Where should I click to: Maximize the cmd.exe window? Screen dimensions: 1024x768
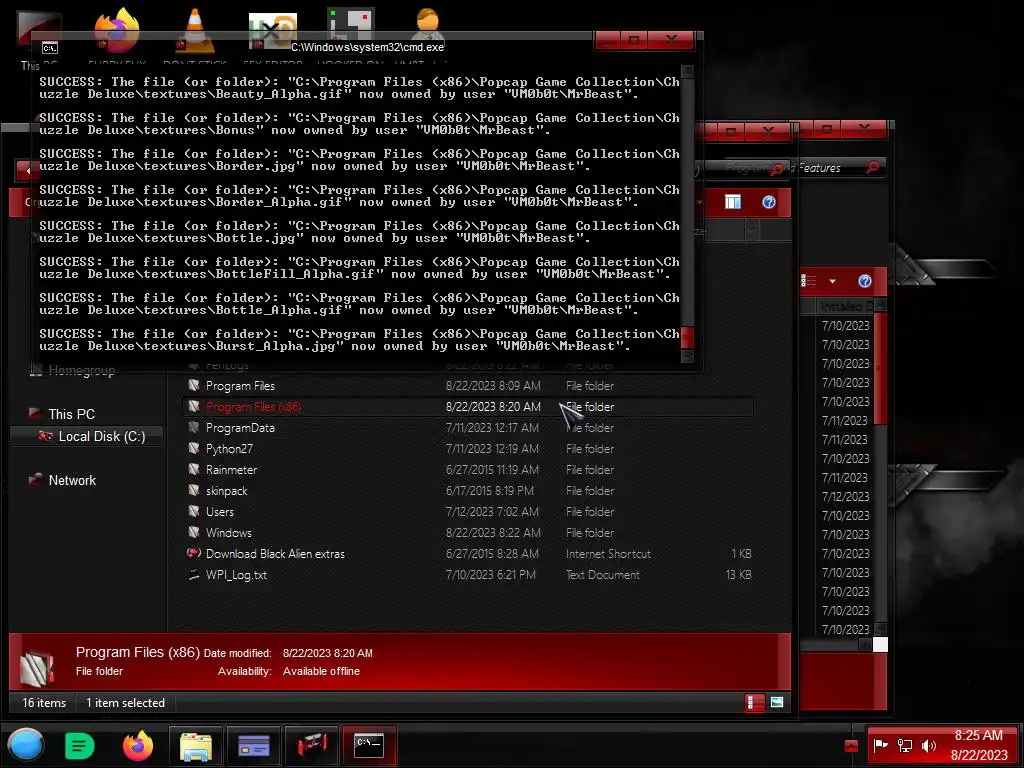633,40
